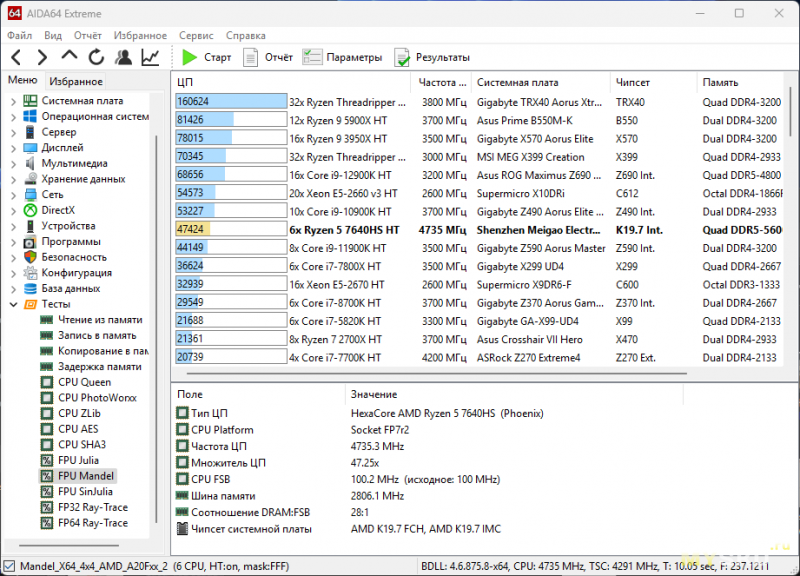Screen dimensions: 800x576
Task: Open the Результаты checkmark icon in the toolbar
Action: tap(402, 58)
